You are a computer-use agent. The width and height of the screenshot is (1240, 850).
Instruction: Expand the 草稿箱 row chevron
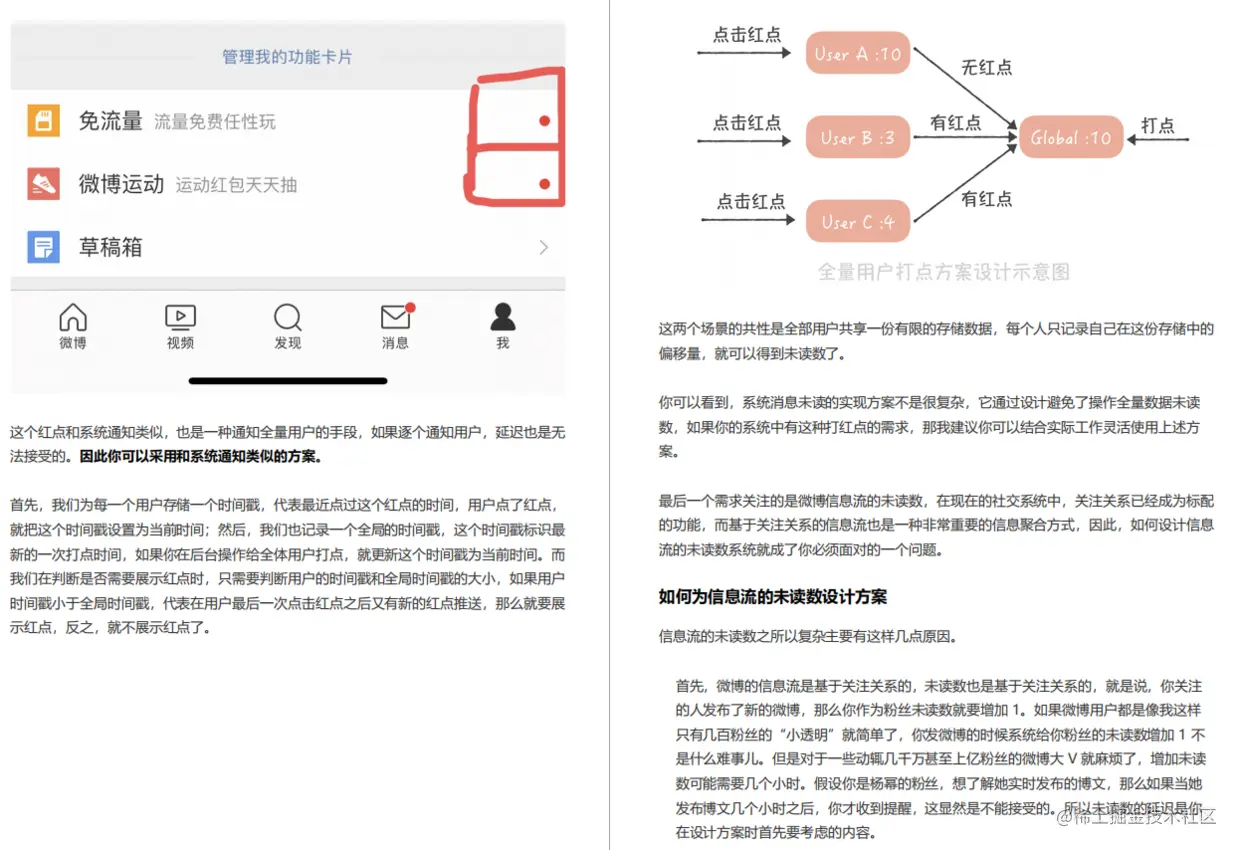544,247
